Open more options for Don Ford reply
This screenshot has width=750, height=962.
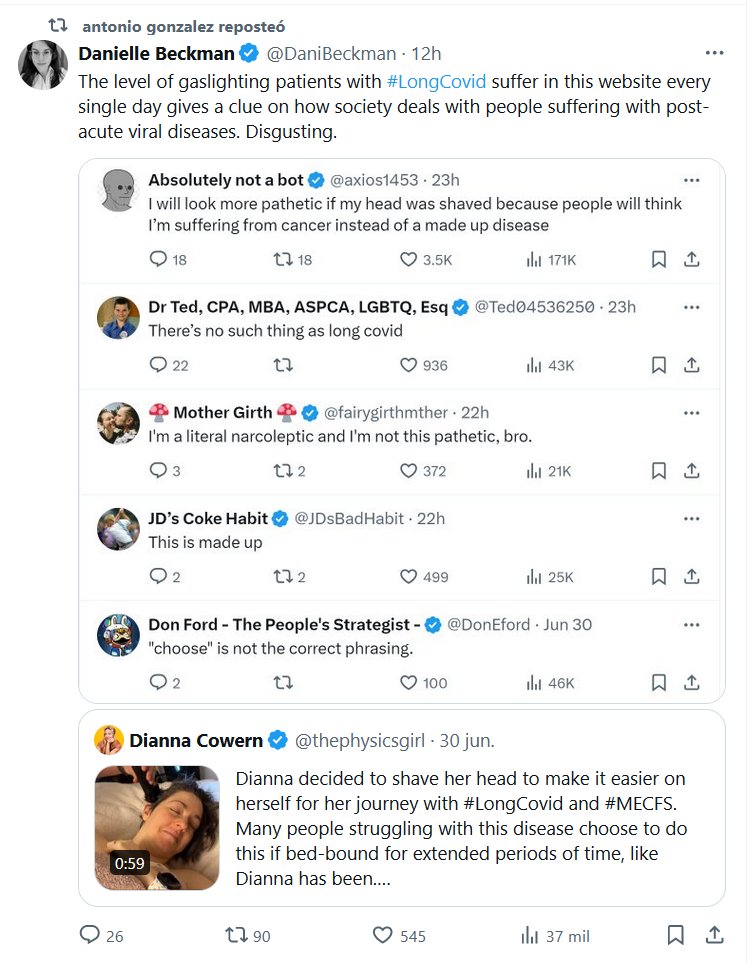(x=691, y=624)
